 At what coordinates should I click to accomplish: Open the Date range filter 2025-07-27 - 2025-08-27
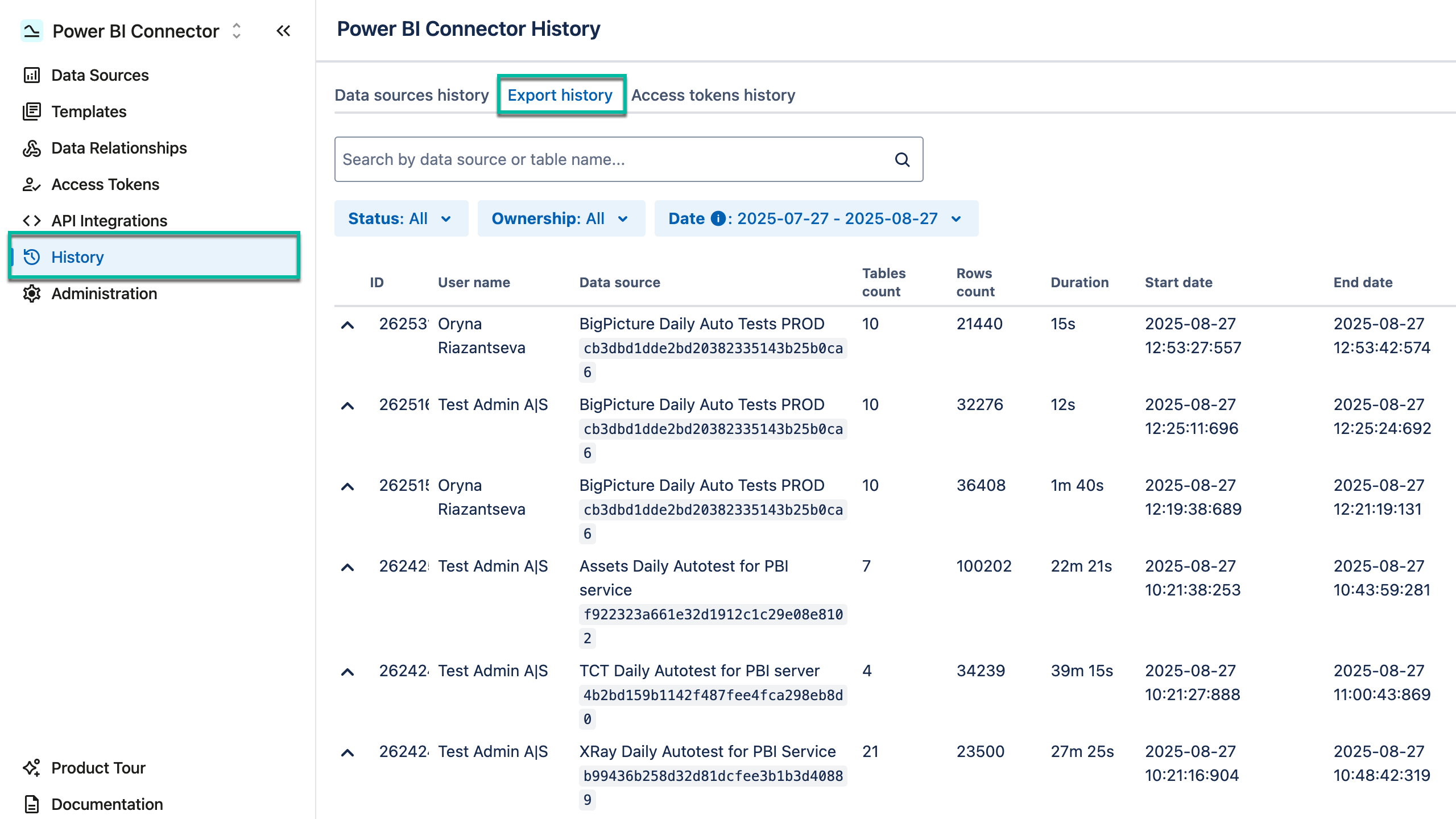click(x=816, y=218)
